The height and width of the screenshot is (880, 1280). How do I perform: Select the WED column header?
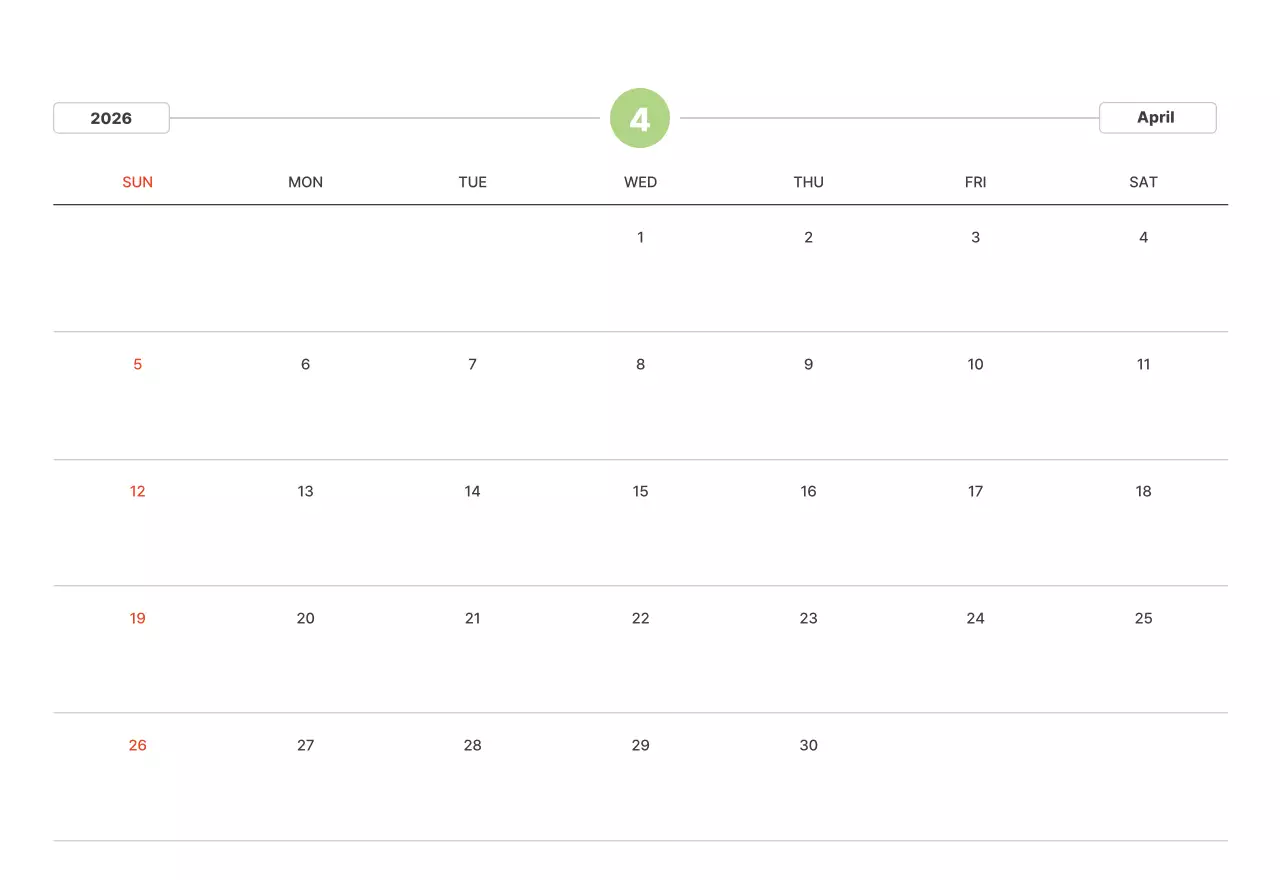tap(640, 182)
